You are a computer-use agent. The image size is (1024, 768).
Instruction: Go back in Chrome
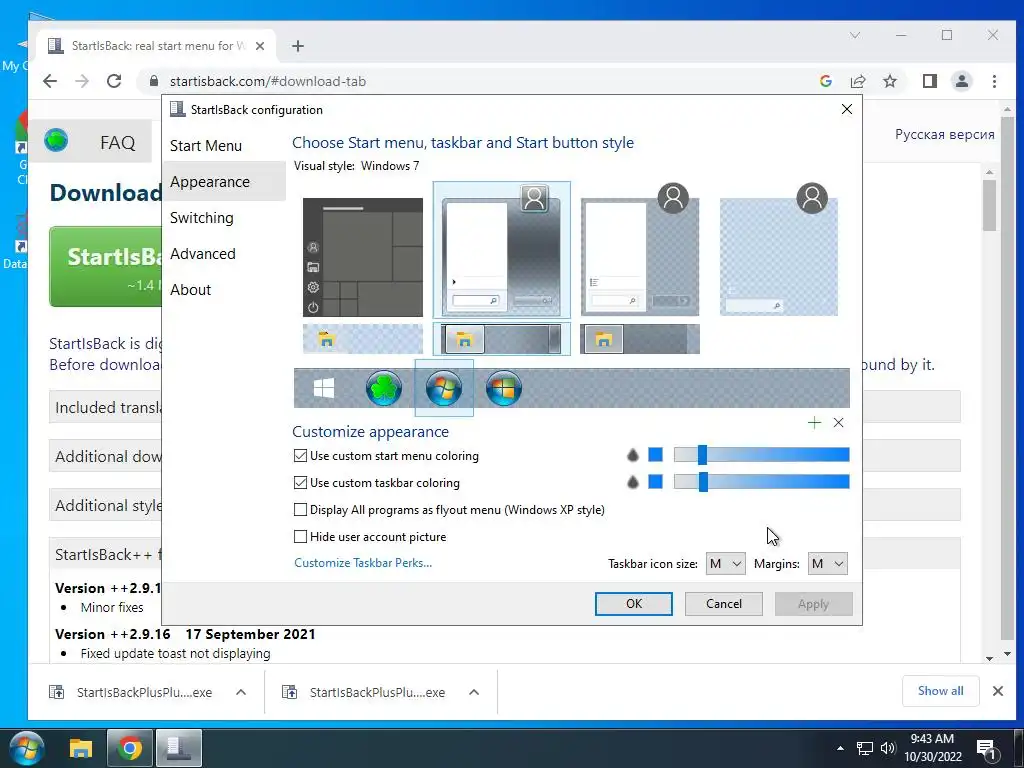tap(50, 81)
